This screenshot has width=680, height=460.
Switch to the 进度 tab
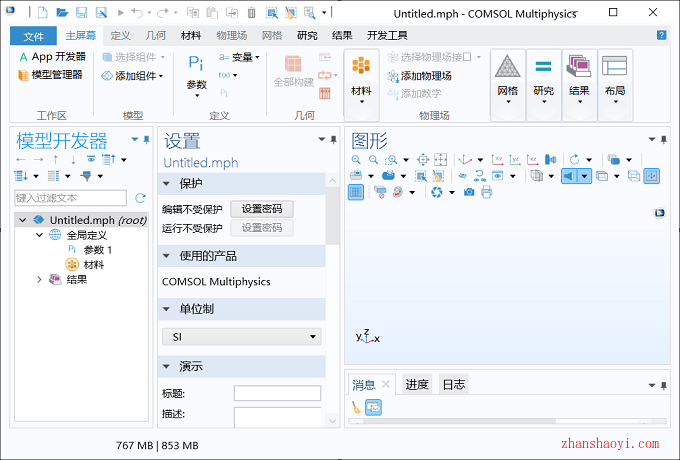tap(417, 385)
